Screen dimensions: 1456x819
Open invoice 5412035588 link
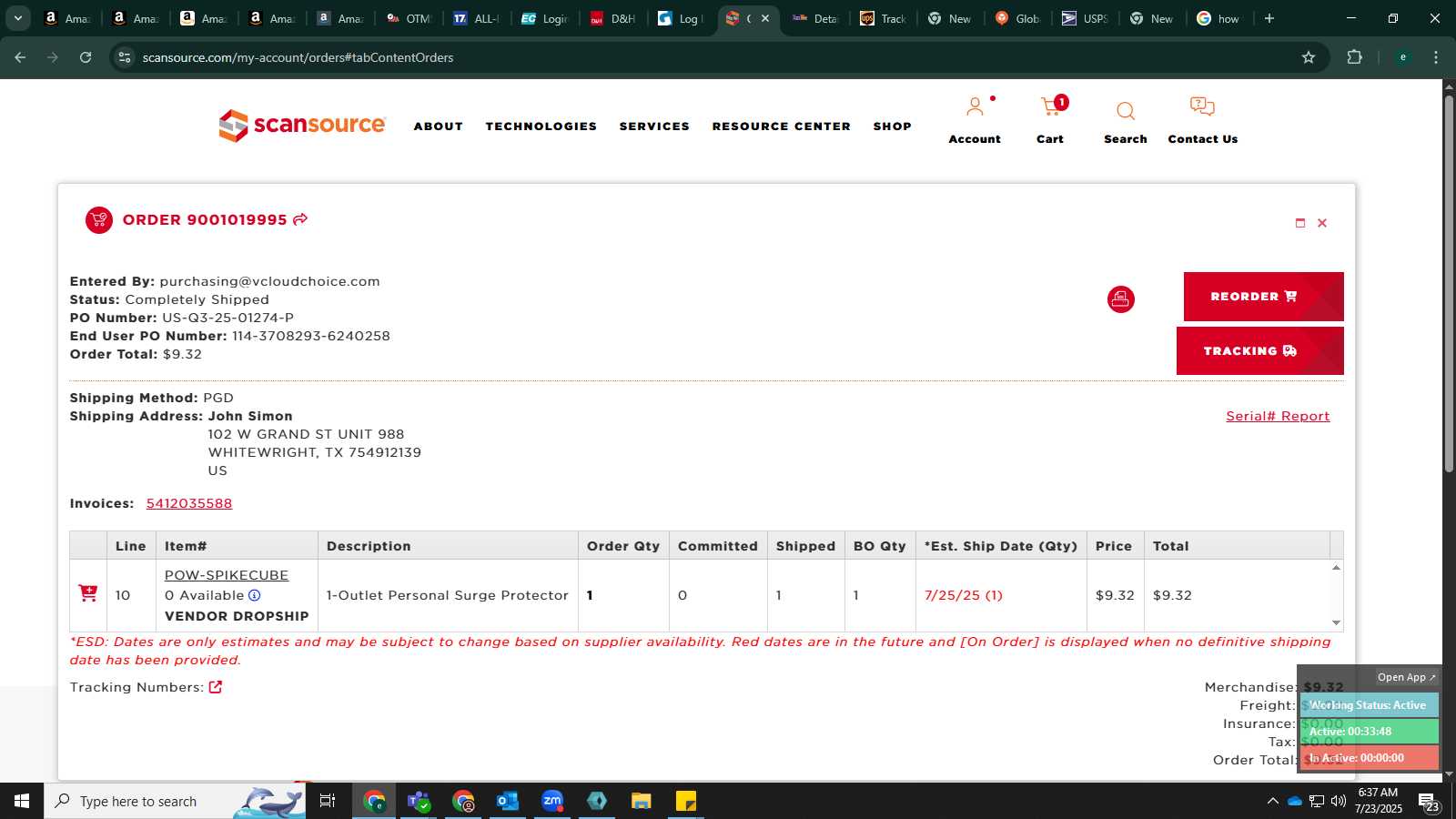coord(189,503)
